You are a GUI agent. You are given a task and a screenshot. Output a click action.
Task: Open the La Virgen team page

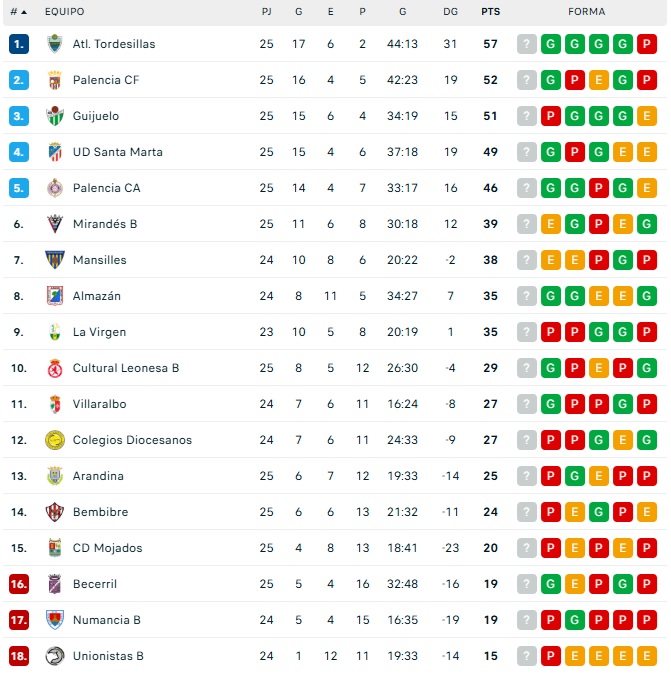tap(99, 332)
